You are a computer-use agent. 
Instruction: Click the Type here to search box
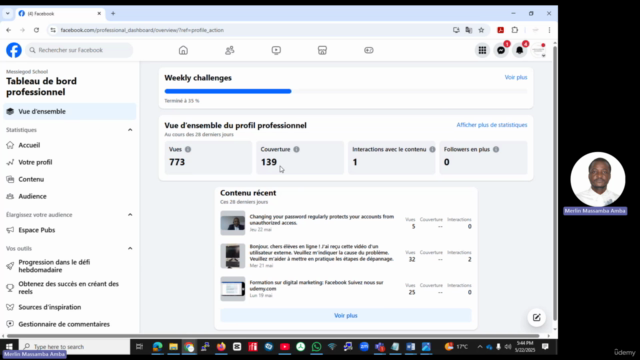76,347
